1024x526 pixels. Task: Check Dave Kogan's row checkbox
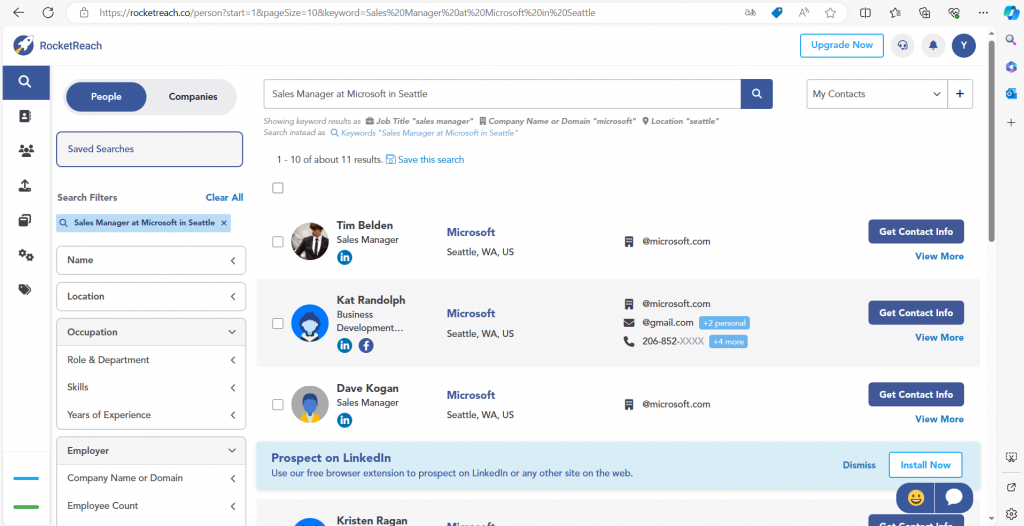(278, 405)
